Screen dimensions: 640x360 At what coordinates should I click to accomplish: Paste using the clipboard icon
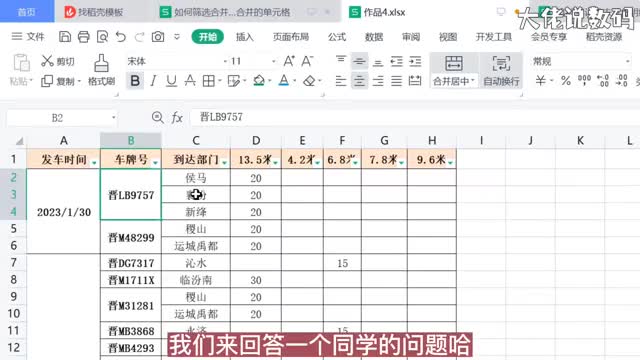[21, 63]
